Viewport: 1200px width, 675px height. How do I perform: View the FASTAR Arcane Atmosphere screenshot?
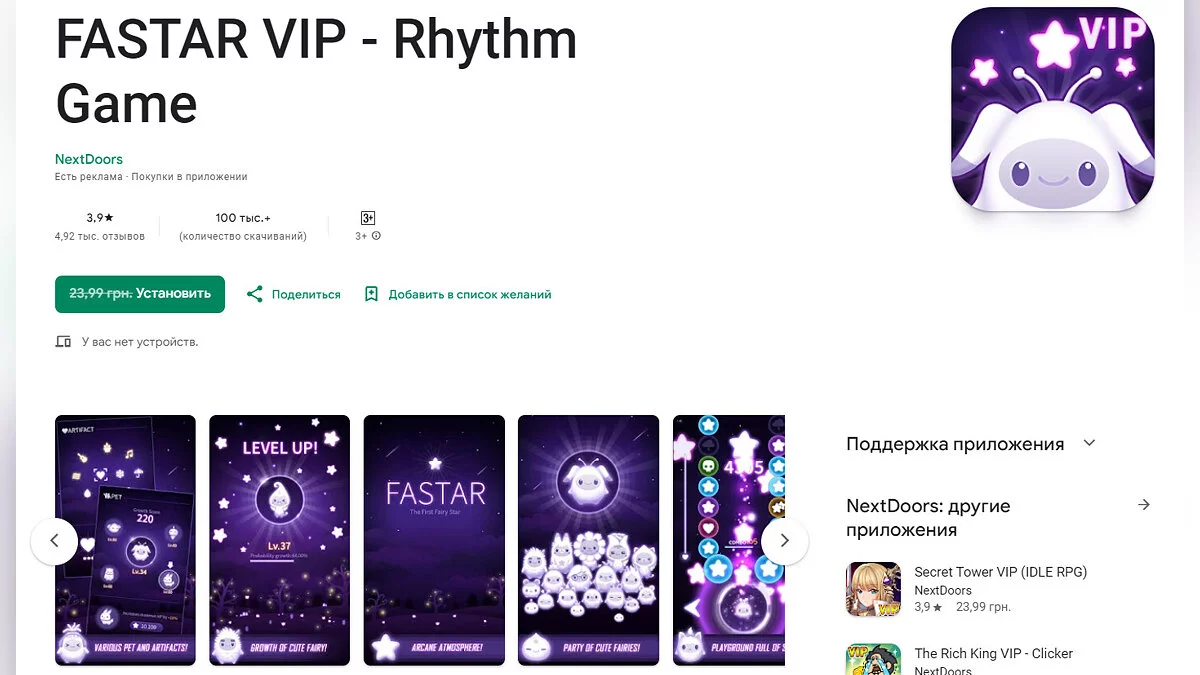[435, 540]
